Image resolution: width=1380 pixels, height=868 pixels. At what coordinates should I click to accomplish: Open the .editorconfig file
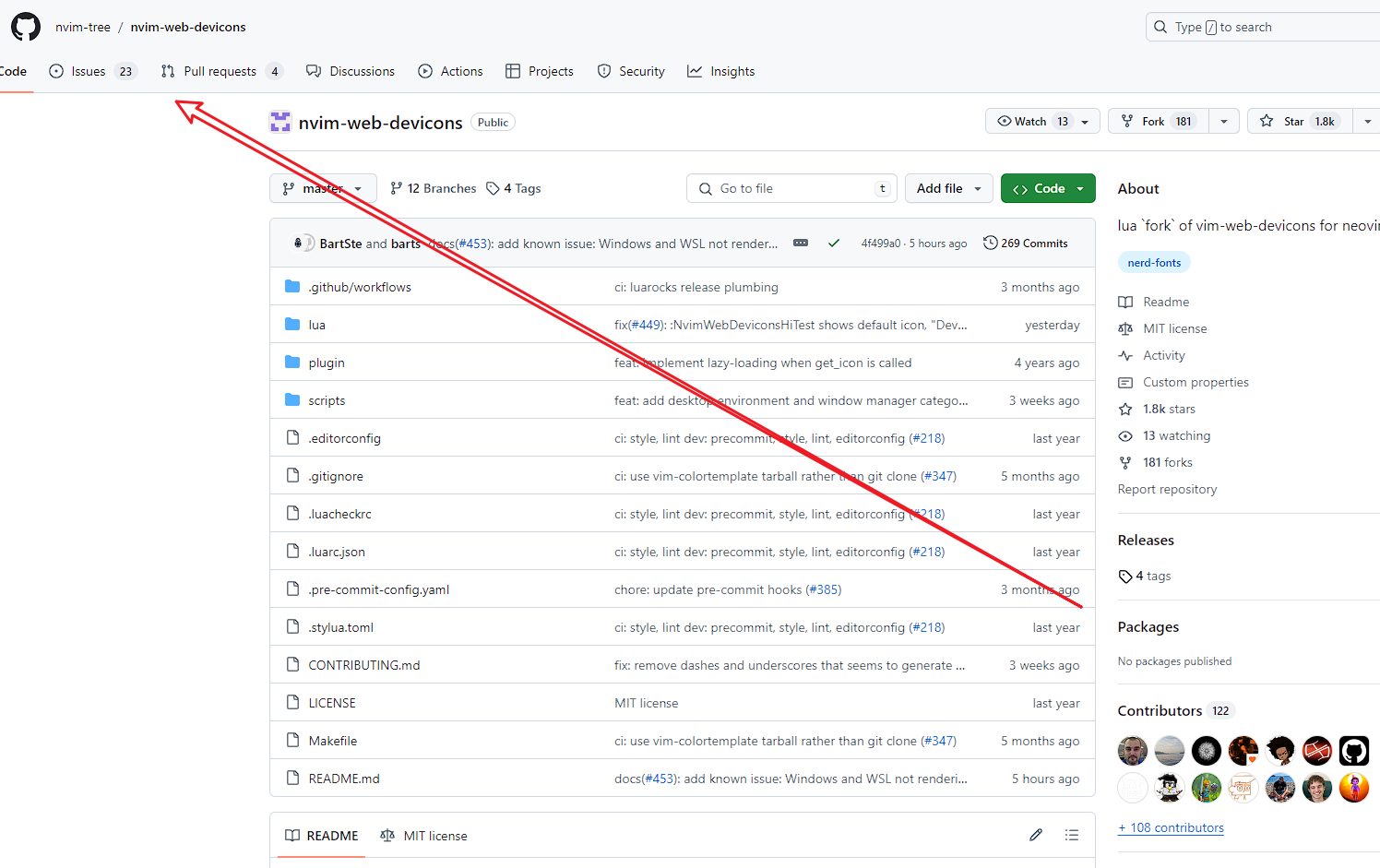point(344,438)
